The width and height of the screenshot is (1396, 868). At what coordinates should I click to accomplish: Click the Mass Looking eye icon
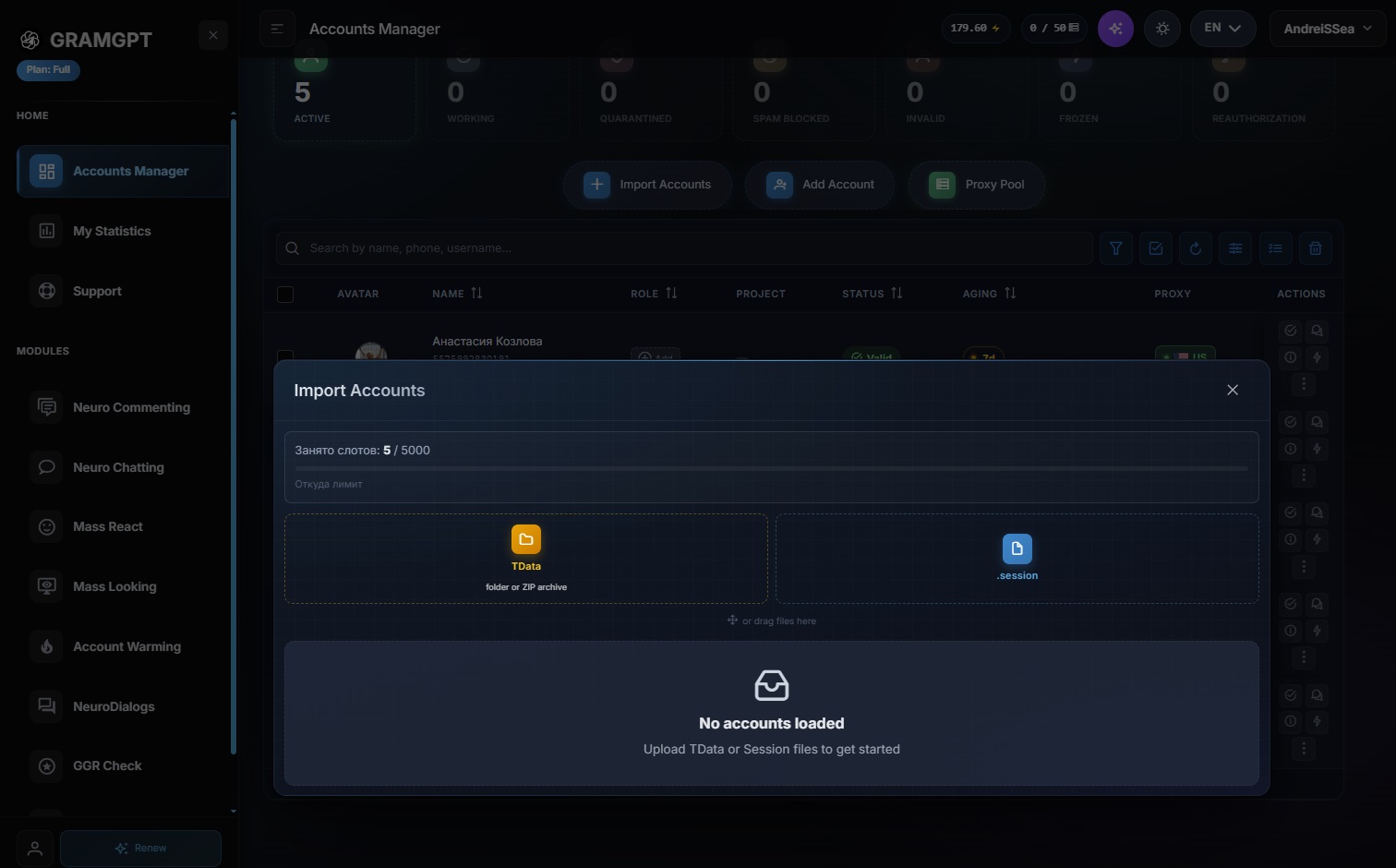pyautogui.click(x=46, y=586)
